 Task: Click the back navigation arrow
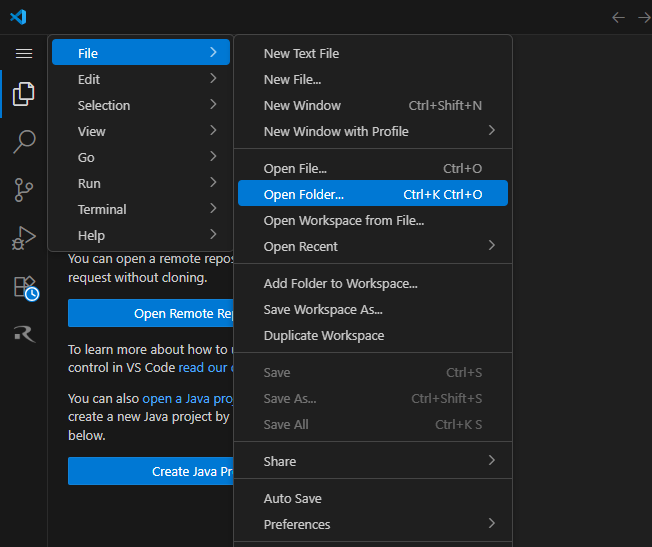(618, 17)
